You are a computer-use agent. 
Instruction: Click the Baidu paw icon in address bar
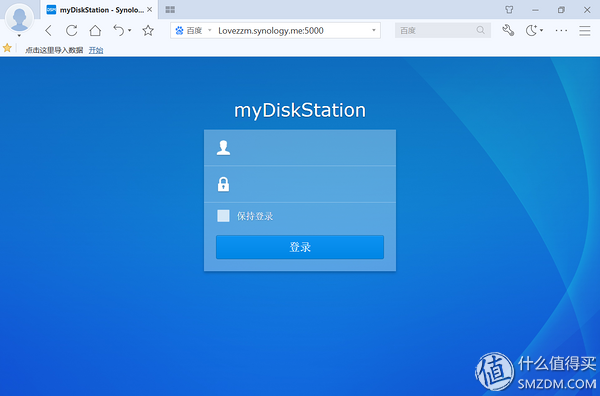[179, 31]
